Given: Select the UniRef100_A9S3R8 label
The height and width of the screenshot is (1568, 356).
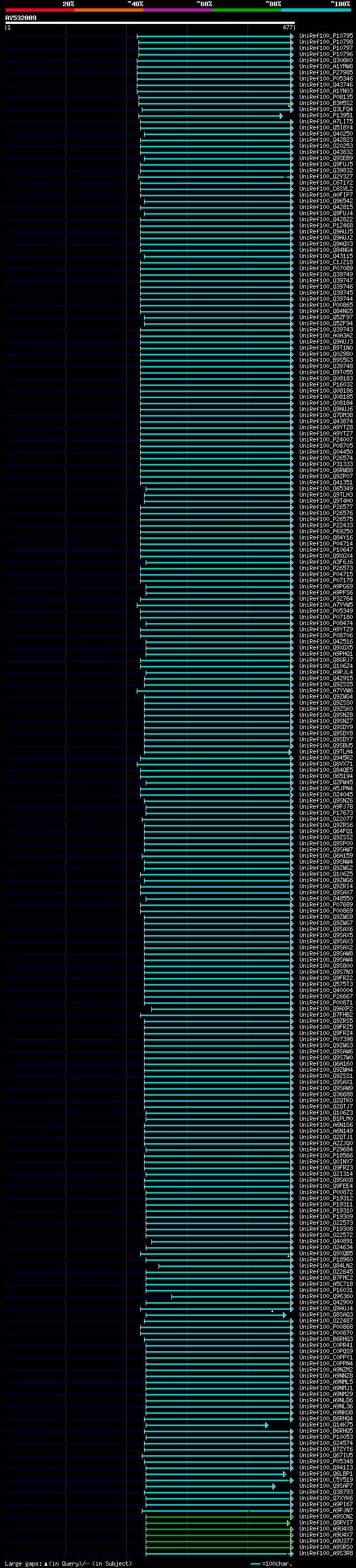Looking at the screenshot, I should [325, 1554].
